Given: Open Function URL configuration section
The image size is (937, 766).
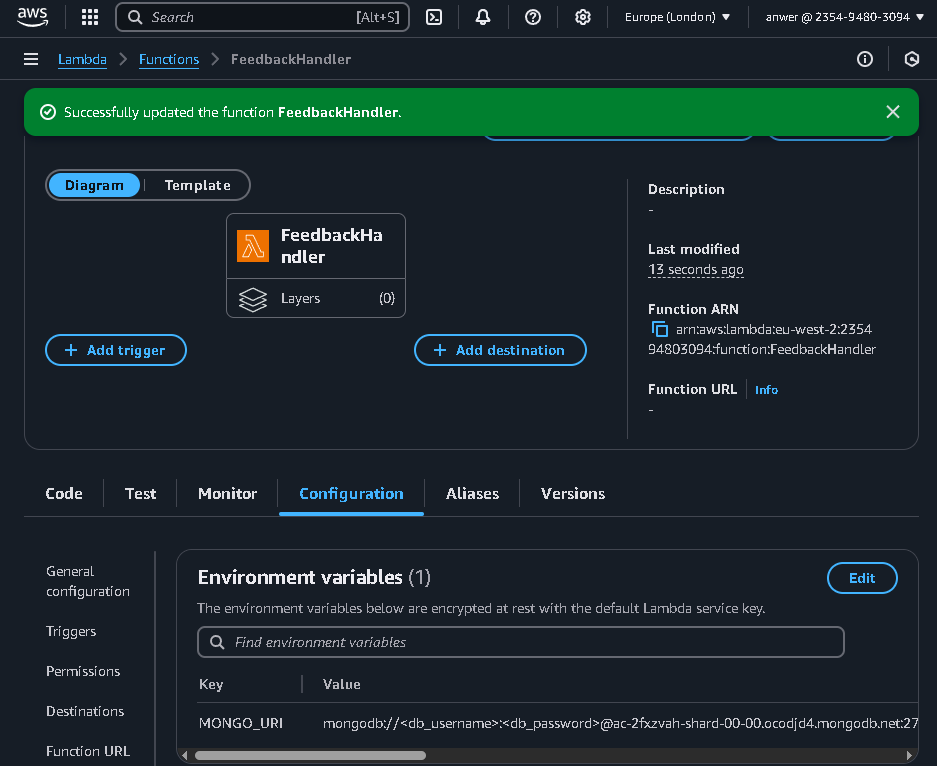Looking at the screenshot, I should tap(88, 752).
